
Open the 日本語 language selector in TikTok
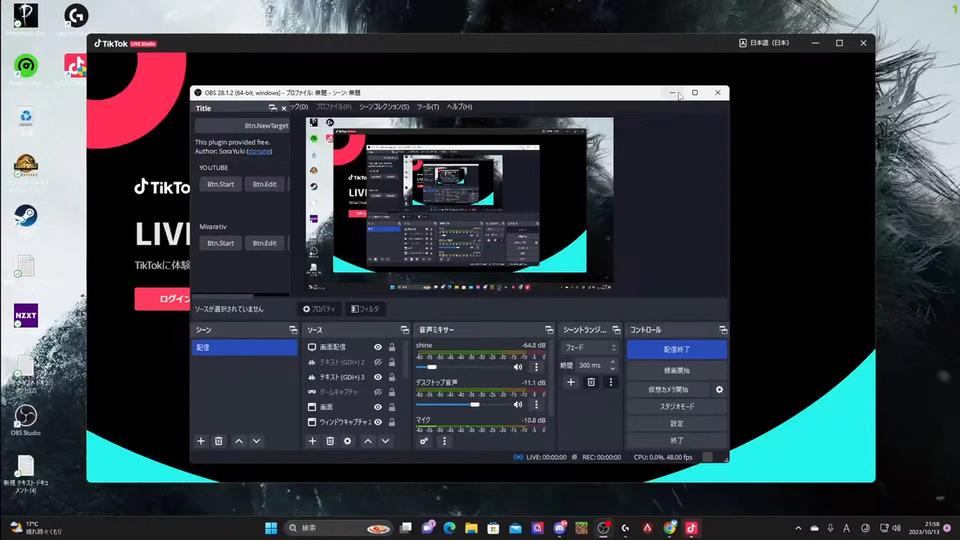pyautogui.click(x=764, y=43)
